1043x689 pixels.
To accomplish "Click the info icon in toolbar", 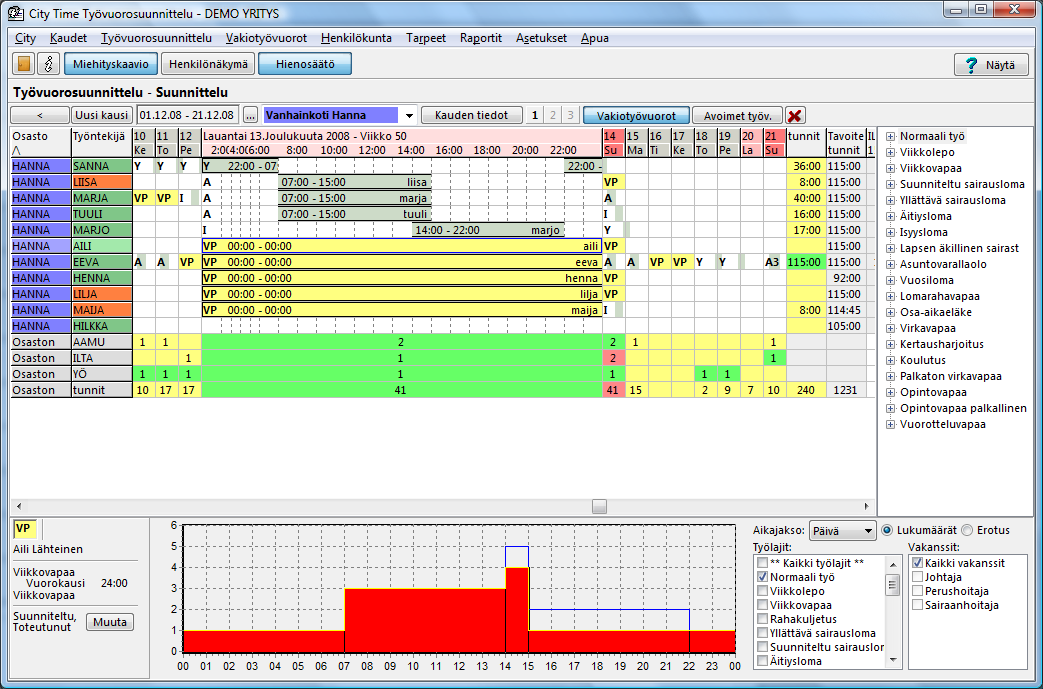I will [x=48, y=64].
